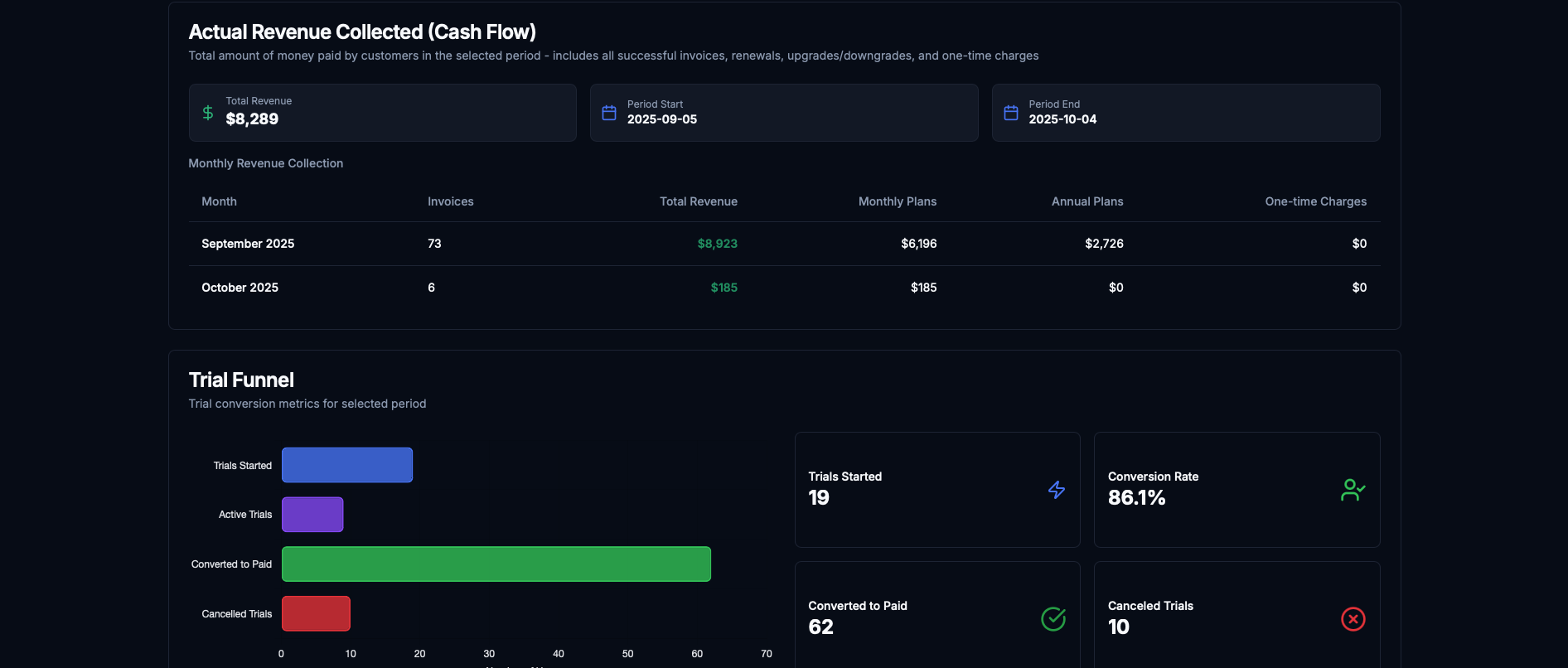Click the 86.1% Conversion Rate card
Viewport: 1568px width, 668px height.
[1236, 490]
